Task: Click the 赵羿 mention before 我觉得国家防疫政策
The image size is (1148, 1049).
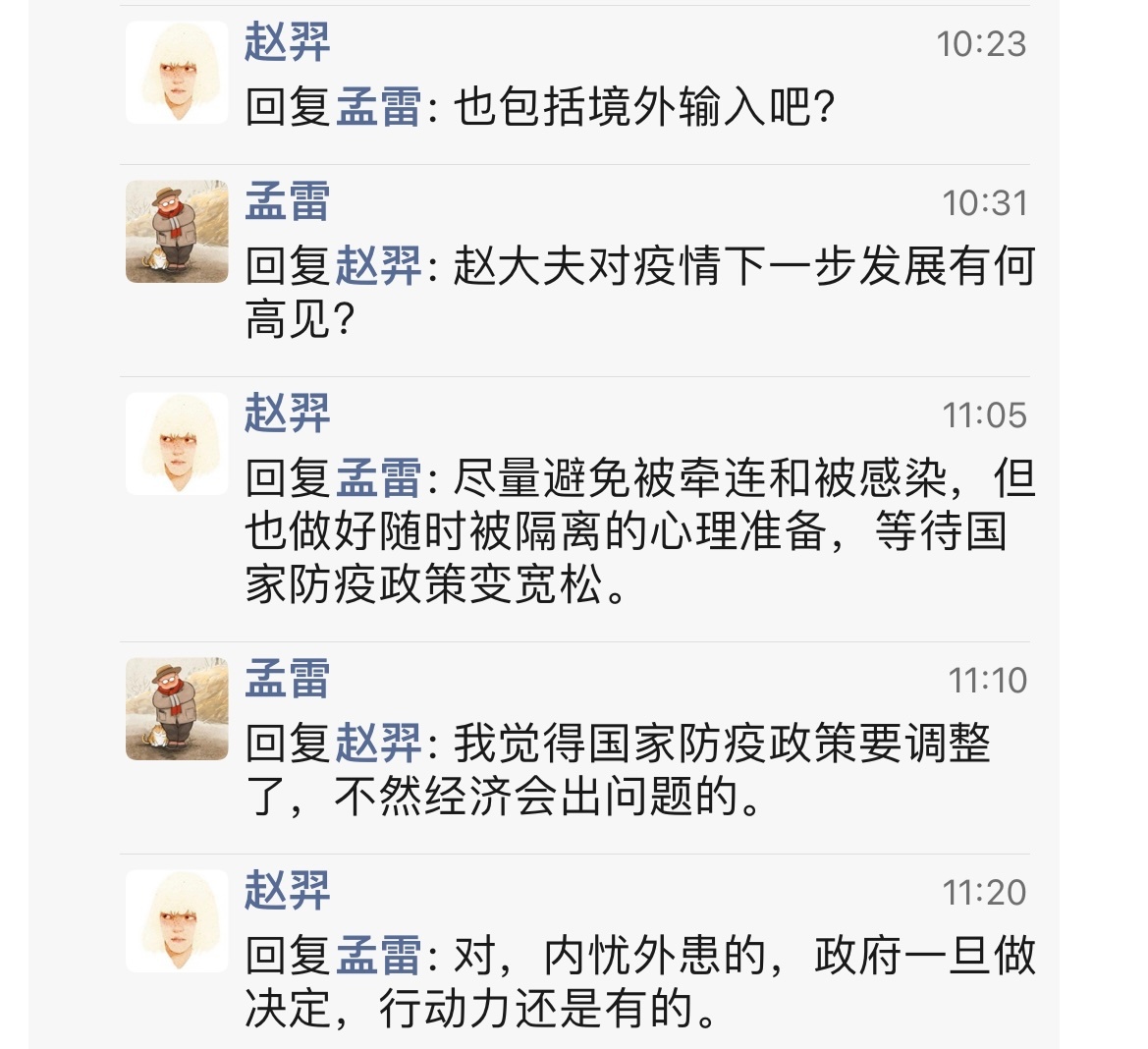Action: point(379,744)
